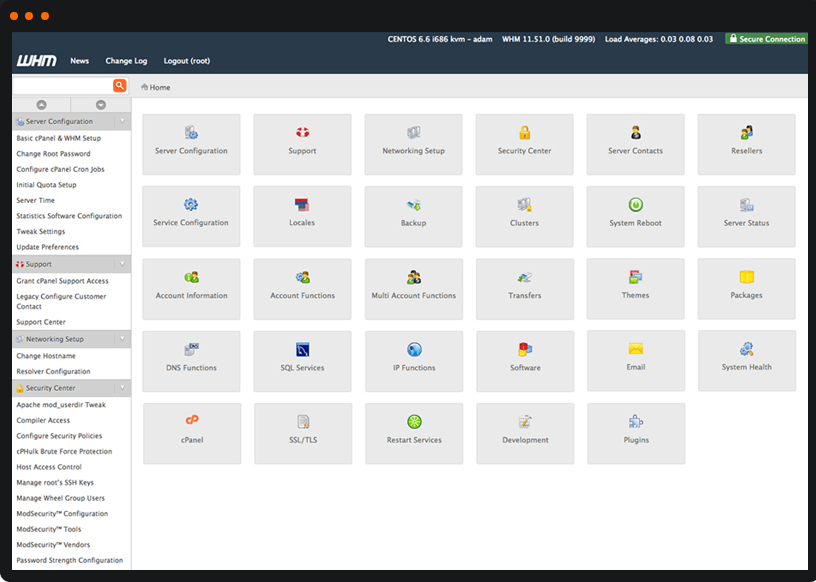Screen dimensions: 816x582
Task: Open the SSL/TLS certificate tile
Action: coord(303,434)
